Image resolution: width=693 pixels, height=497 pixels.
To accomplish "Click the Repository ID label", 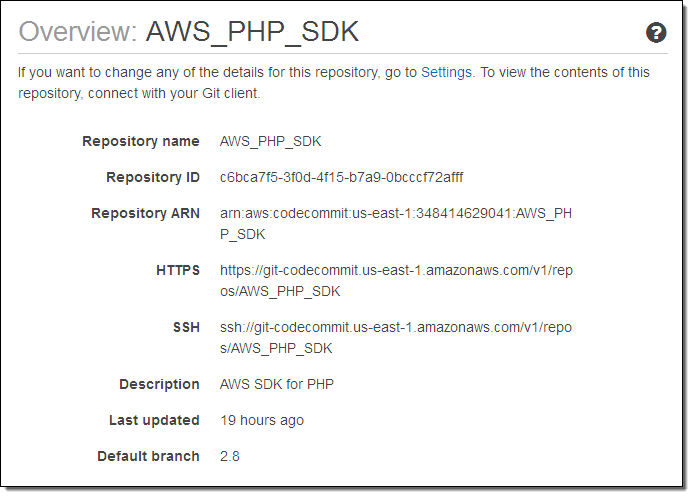I will coord(153,177).
